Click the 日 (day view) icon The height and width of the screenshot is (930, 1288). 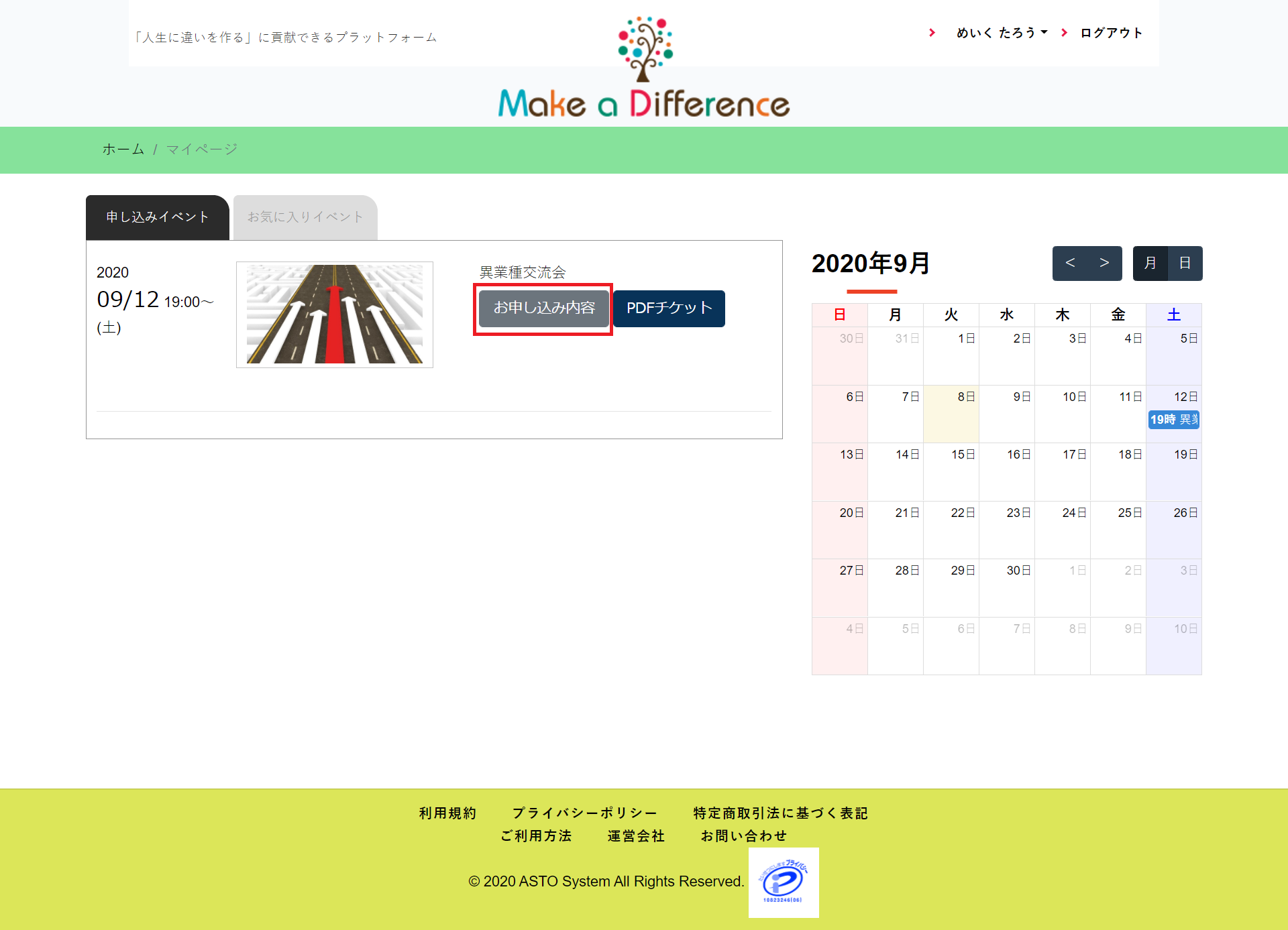click(1184, 263)
